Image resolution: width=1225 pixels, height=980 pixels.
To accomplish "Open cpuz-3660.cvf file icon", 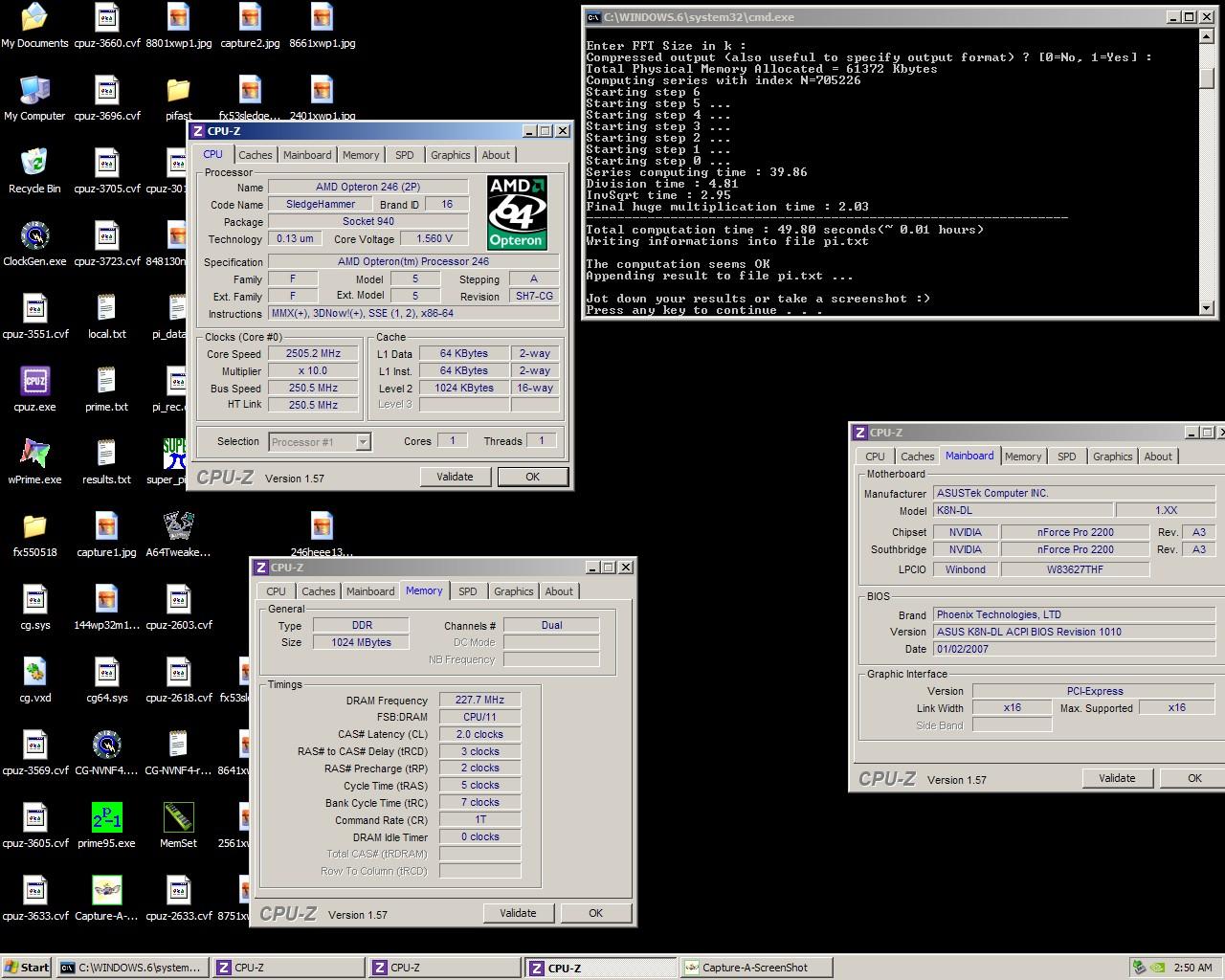I will (106, 26).
